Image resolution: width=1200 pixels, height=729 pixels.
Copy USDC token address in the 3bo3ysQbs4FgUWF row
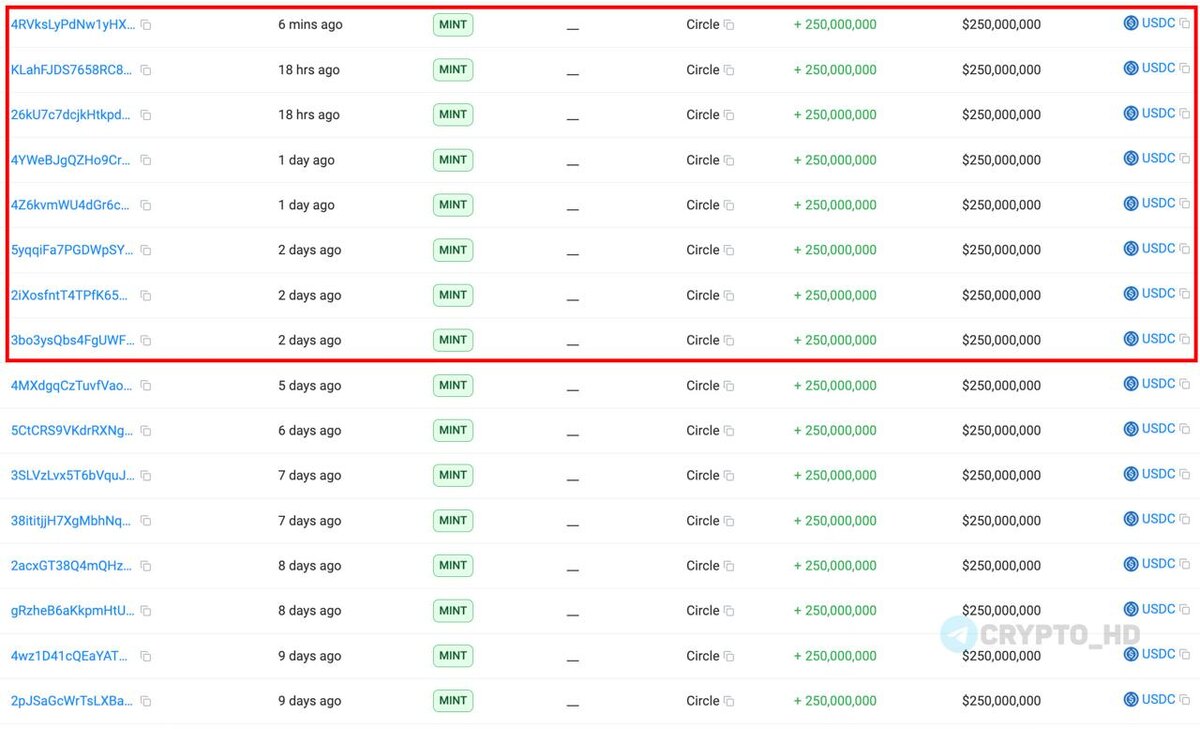1185,339
